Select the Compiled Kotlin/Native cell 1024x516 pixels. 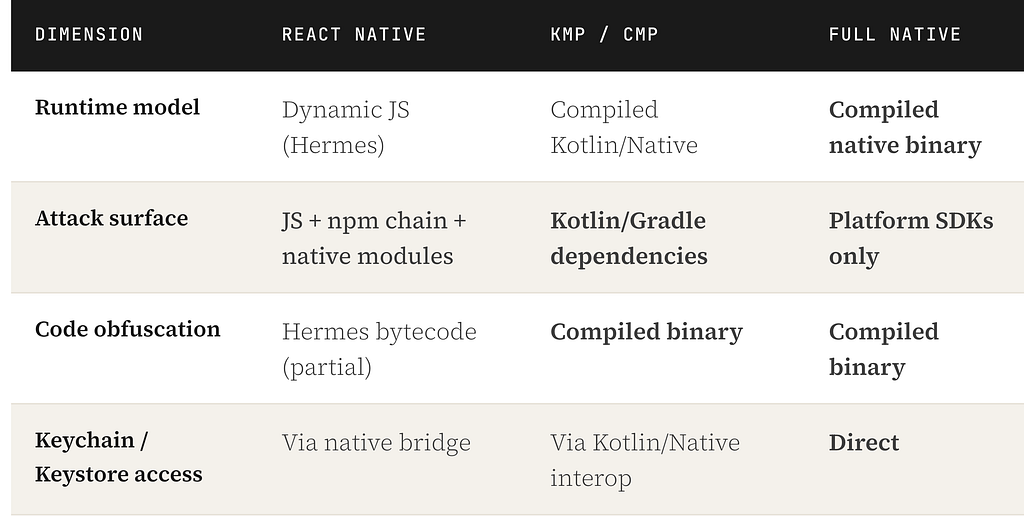(x=624, y=127)
